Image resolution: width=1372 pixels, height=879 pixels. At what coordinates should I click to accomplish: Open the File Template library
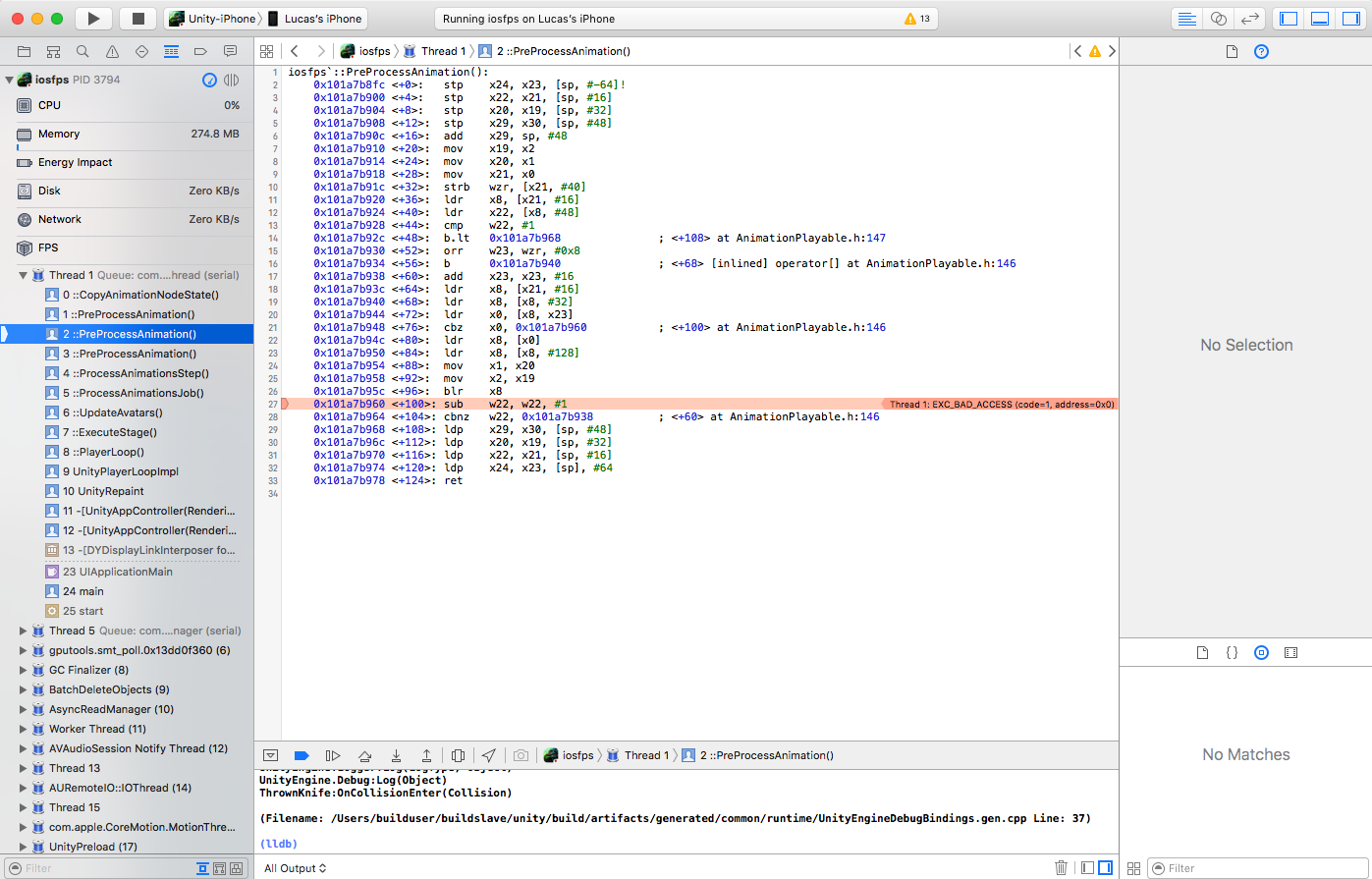pyautogui.click(x=1202, y=652)
